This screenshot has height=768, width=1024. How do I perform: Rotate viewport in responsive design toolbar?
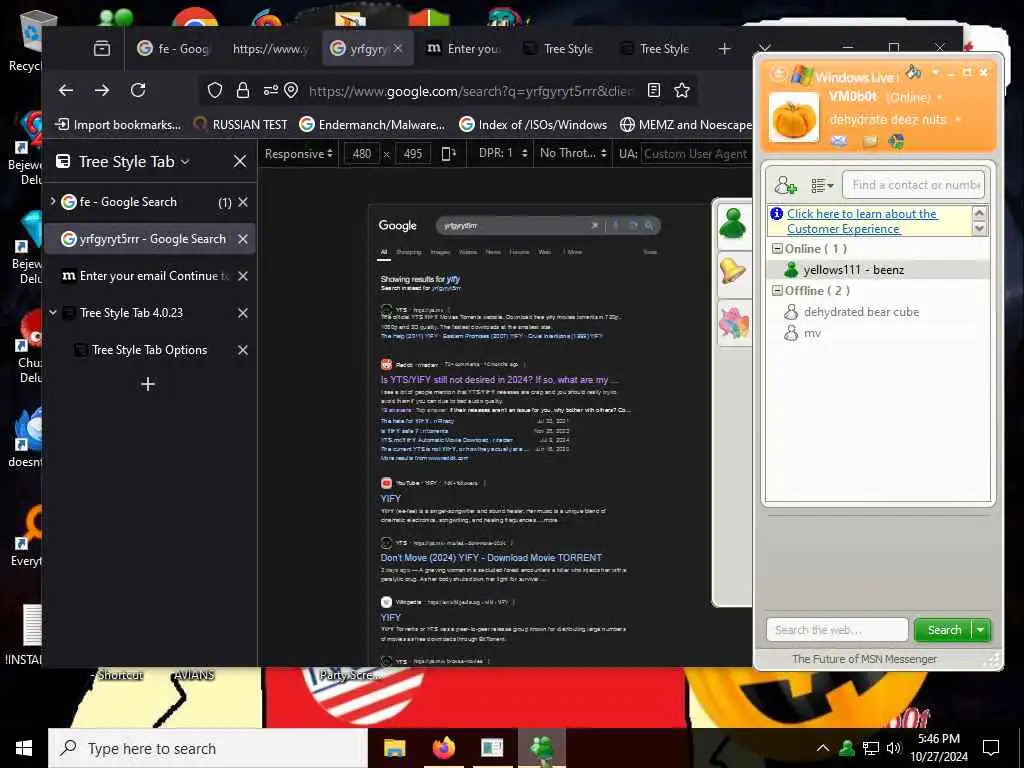[448, 153]
